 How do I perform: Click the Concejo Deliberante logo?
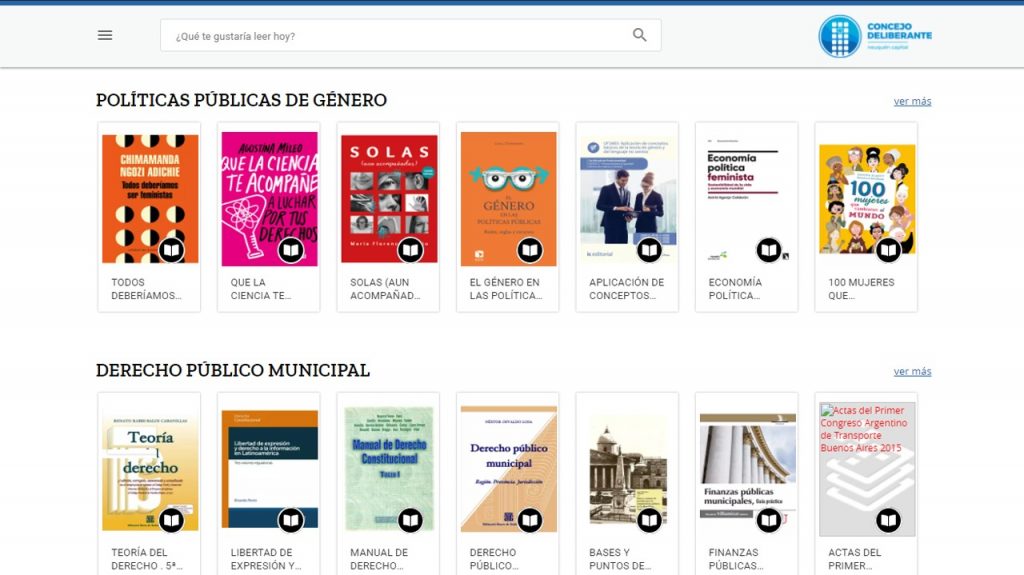click(x=875, y=36)
